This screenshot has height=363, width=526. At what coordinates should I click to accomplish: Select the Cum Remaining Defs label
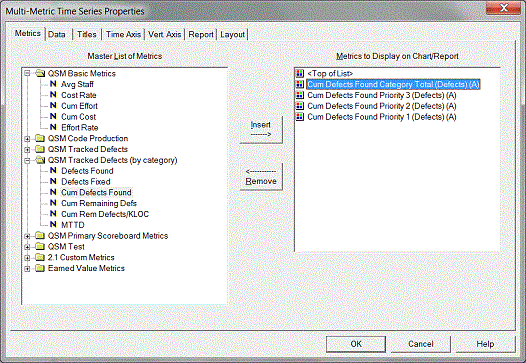point(99,203)
